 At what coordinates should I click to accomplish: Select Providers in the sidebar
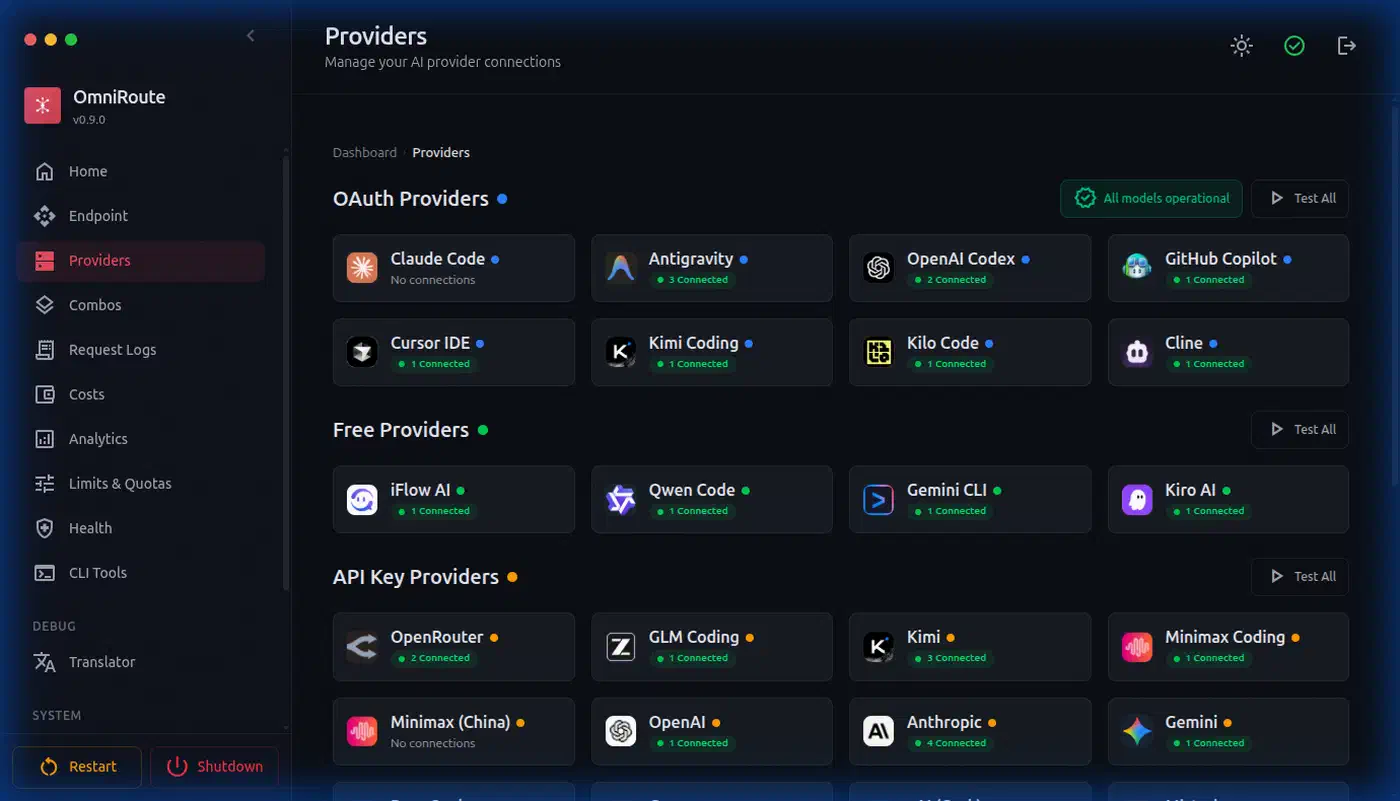pos(141,261)
